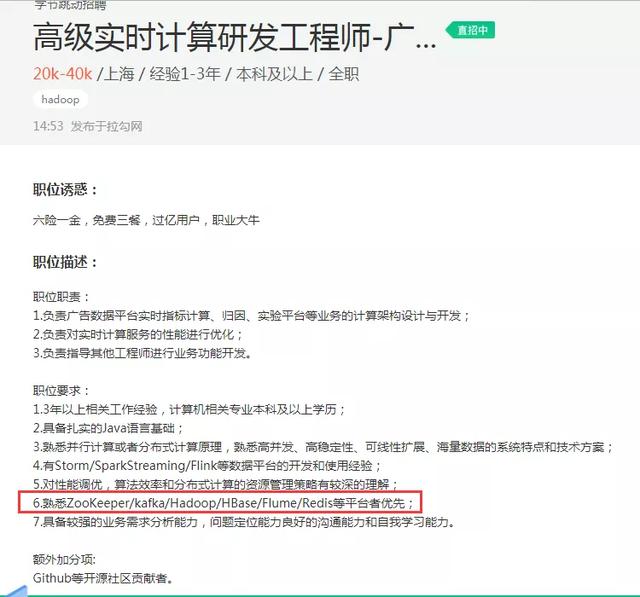Click the Storm/SparkStreaming/Flink requirement line

207,465
